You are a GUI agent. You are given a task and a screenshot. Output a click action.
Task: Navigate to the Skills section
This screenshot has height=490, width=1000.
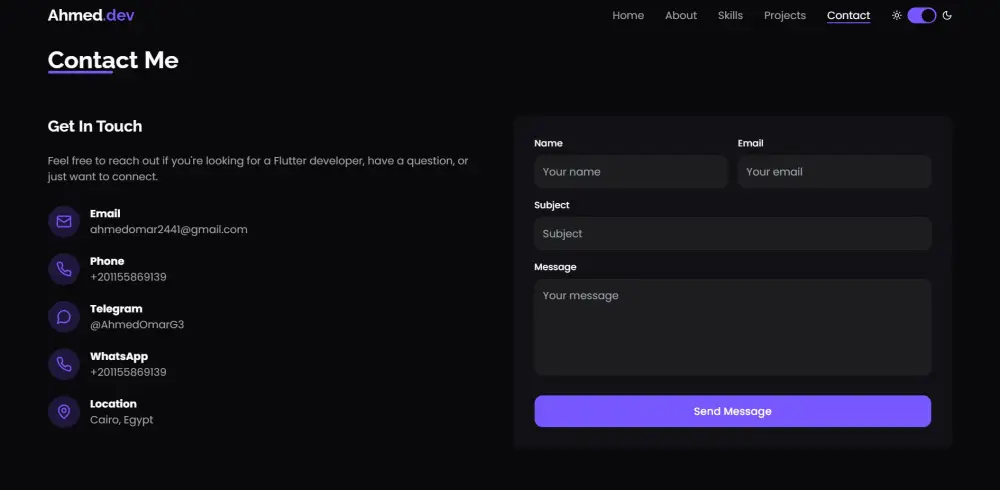click(x=730, y=16)
